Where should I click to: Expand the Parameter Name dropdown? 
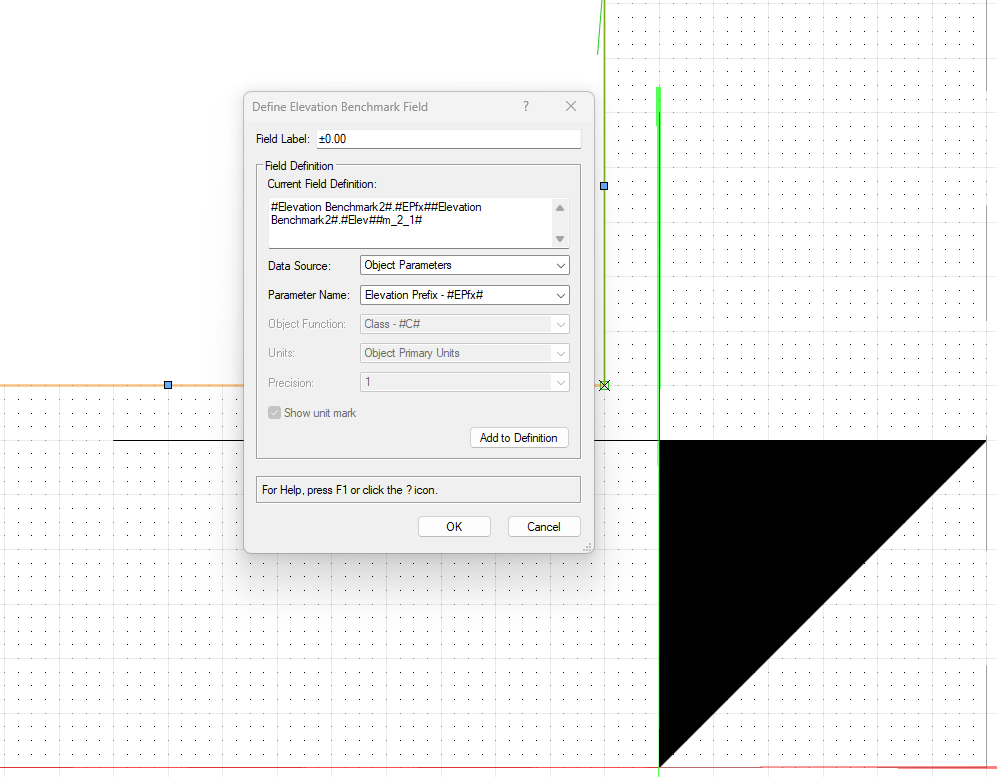pyautogui.click(x=464, y=295)
